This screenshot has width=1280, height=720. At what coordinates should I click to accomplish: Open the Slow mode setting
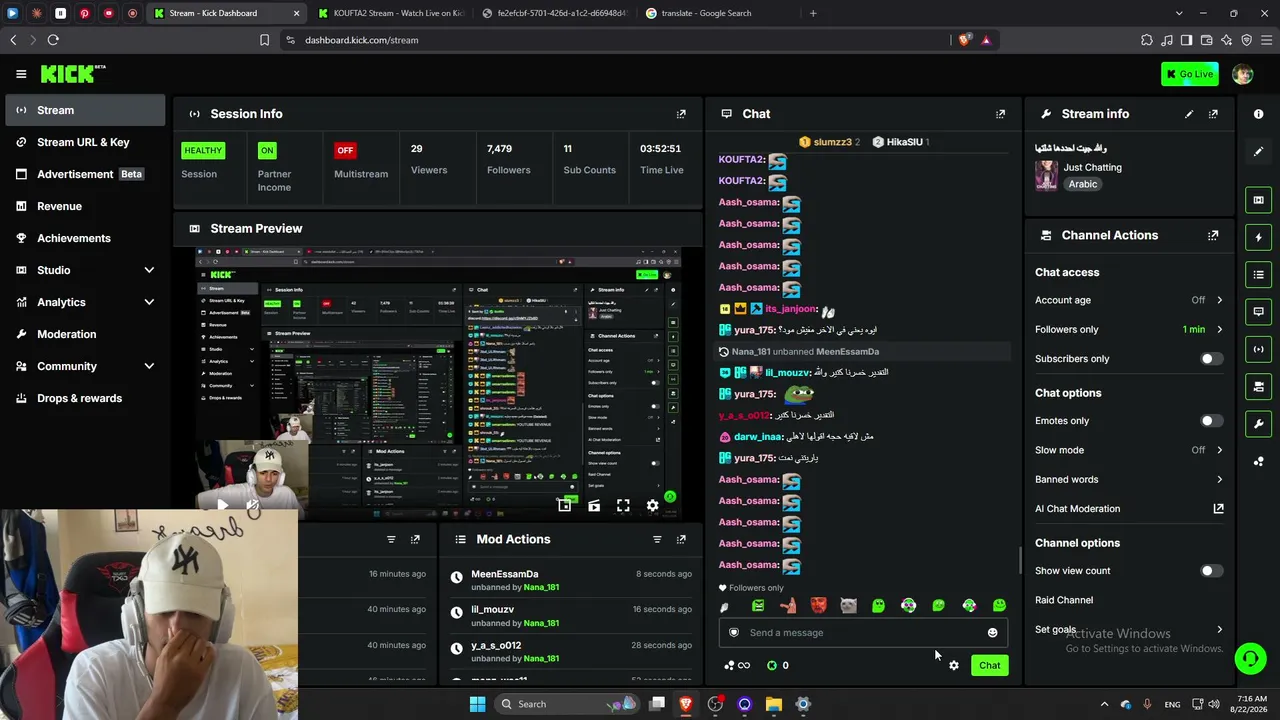[x=1129, y=450]
